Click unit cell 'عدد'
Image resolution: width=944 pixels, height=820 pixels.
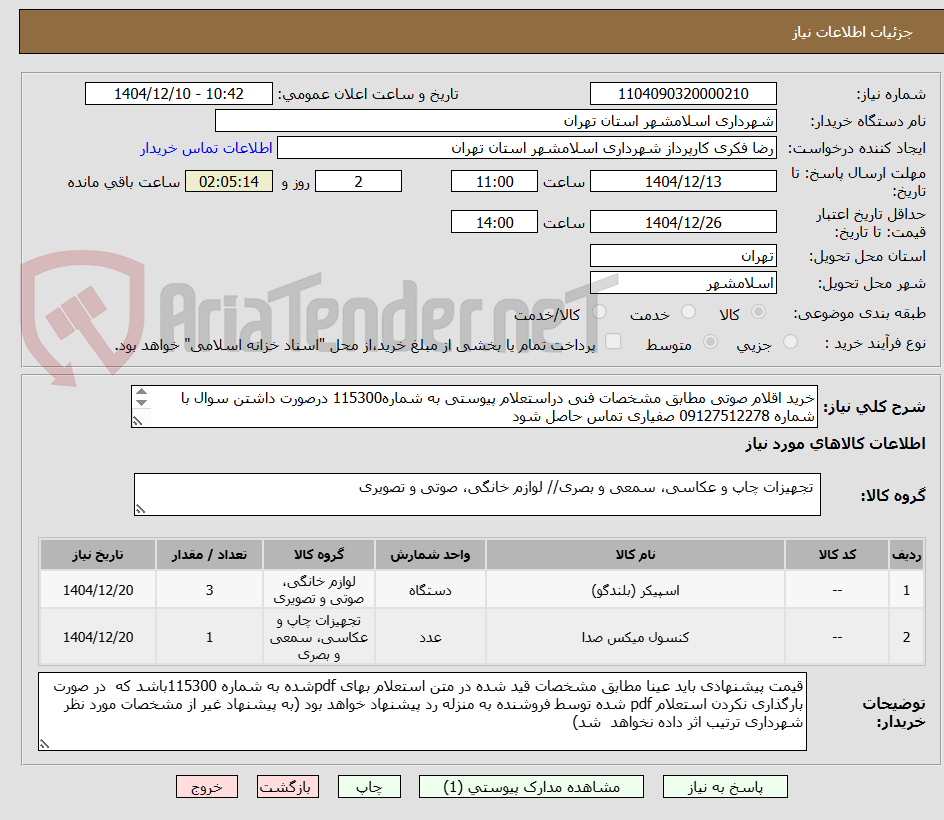tap(430, 637)
